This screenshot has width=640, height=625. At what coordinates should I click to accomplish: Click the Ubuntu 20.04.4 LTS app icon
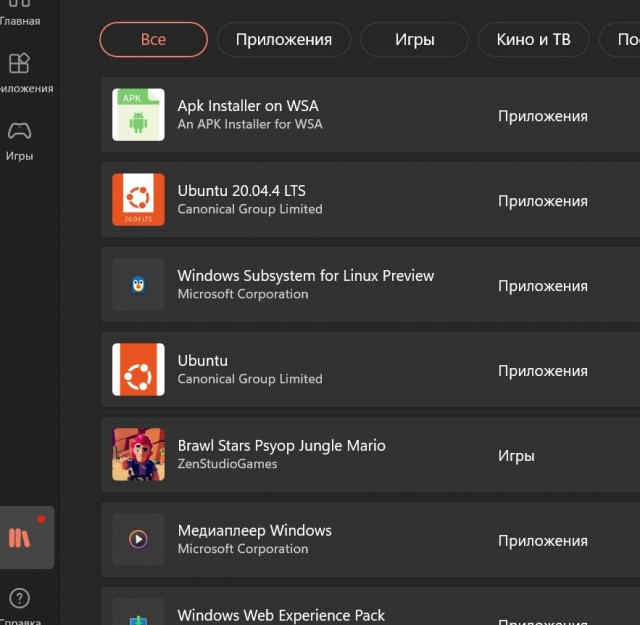point(138,200)
